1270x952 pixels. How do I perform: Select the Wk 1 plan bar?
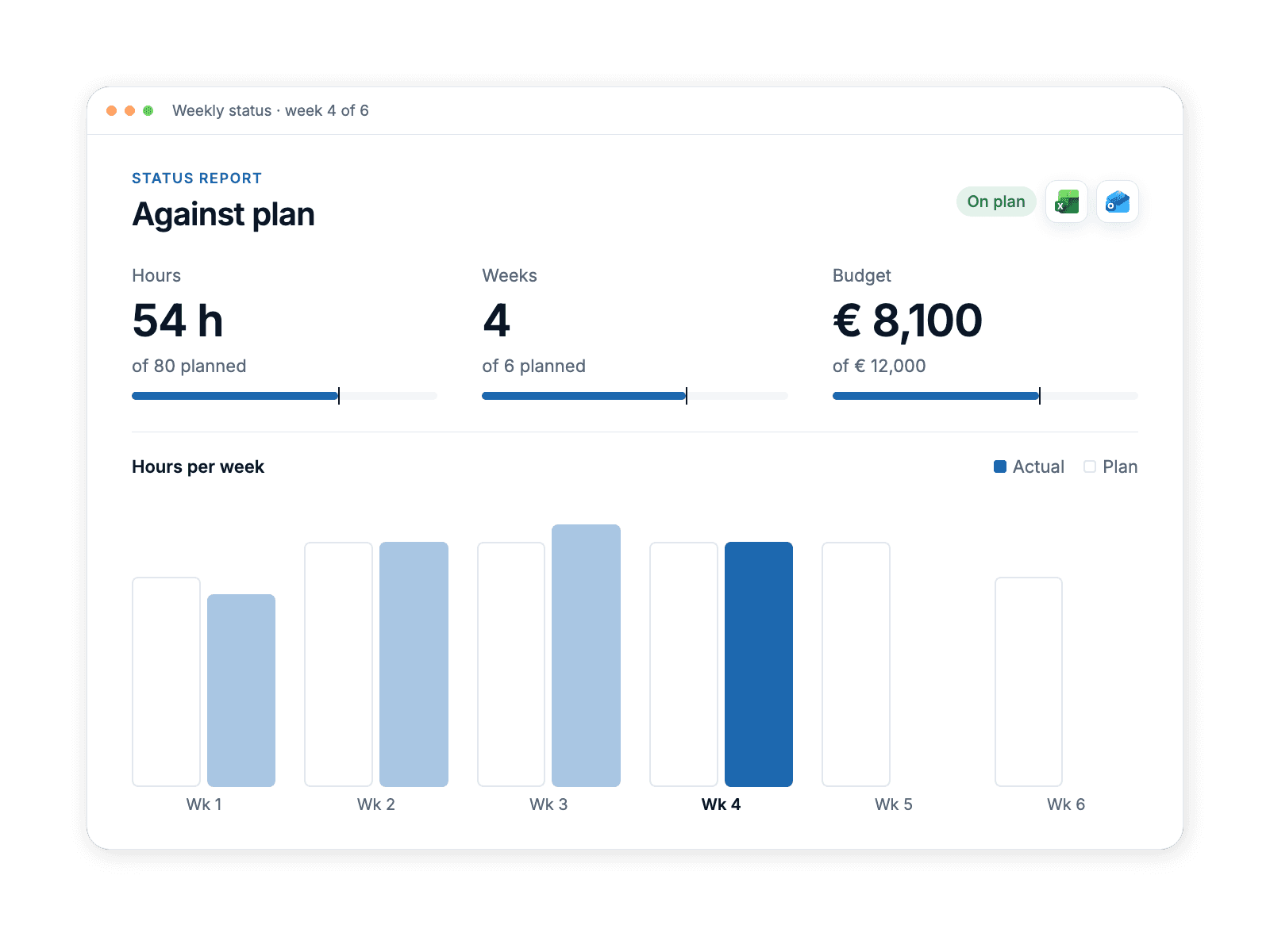point(166,681)
